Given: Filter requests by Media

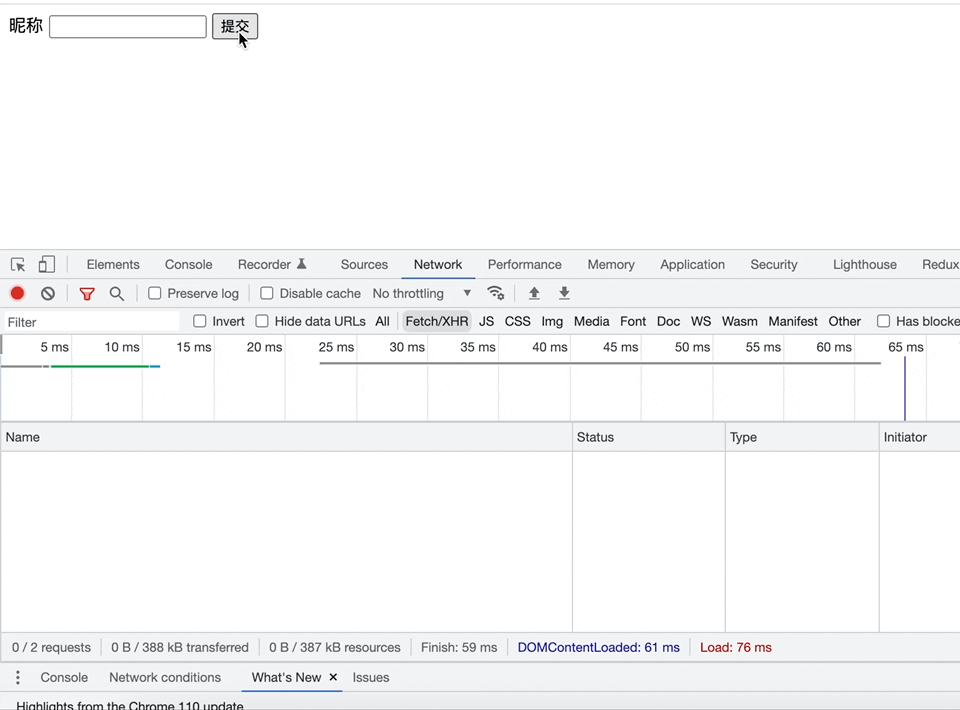Looking at the screenshot, I should [591, 321].
